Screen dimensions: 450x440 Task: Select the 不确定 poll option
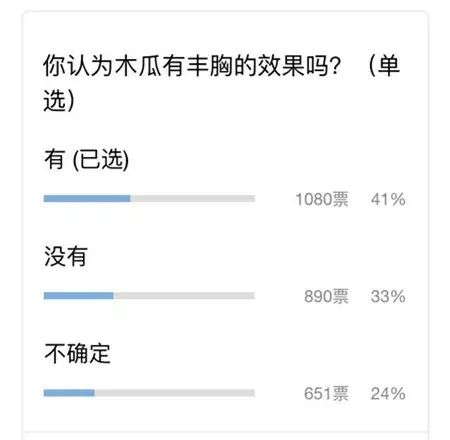[77, 353]
